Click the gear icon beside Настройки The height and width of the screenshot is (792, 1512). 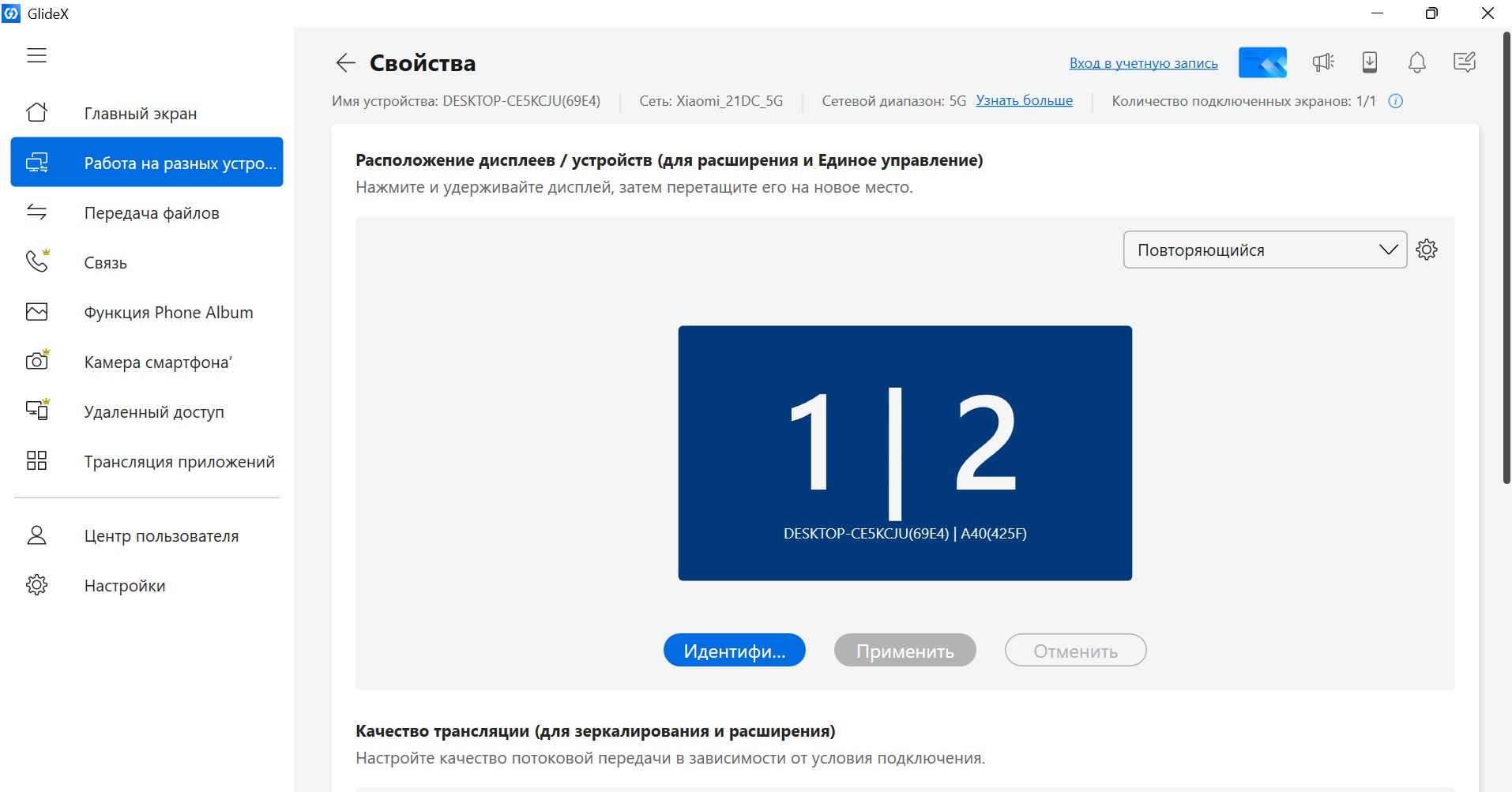(37, 585)
